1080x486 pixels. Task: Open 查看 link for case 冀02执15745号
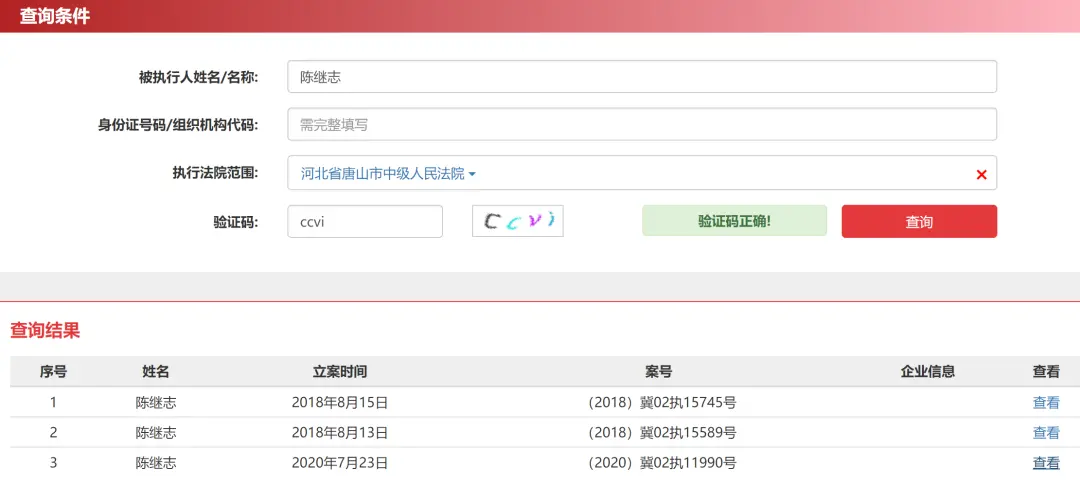tap(1046, 403)
